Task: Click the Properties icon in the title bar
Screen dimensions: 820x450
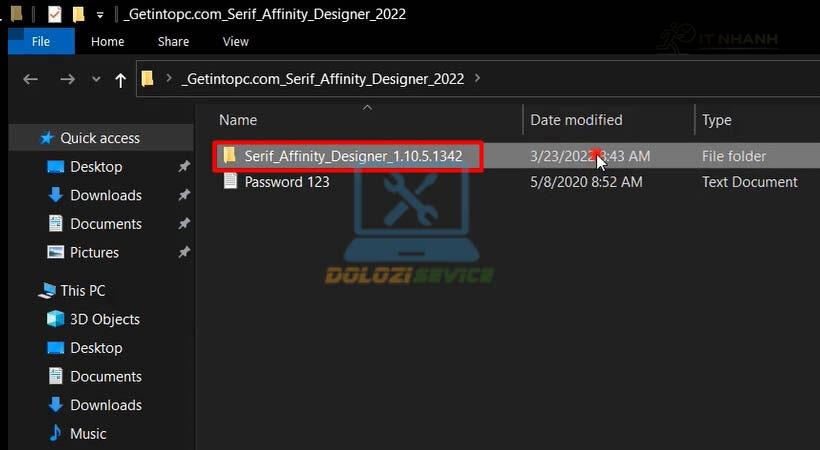Action: click(x=54, y=14)
